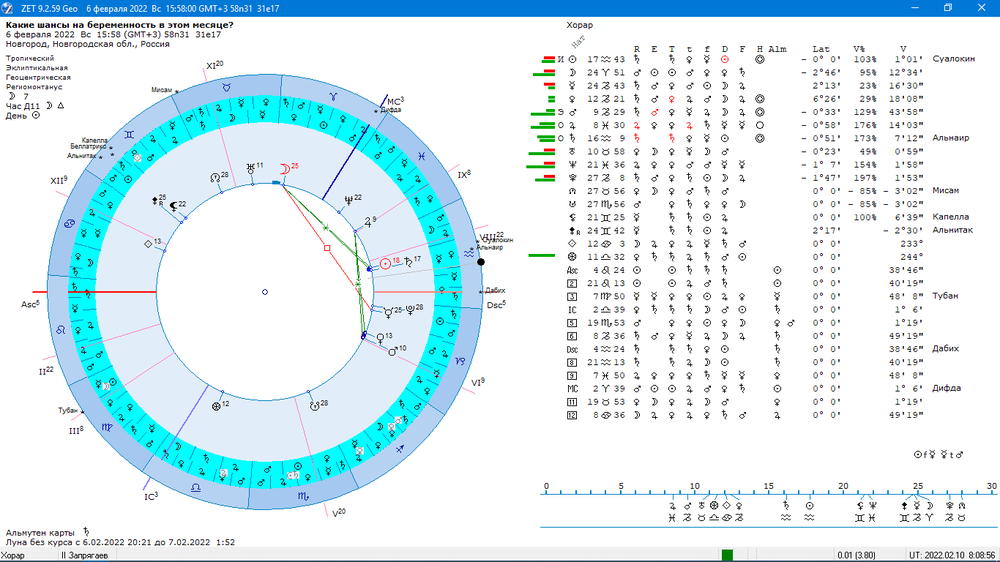Click 'Хорар' in the status bar
1000x562 pixels.
(13, 556)
